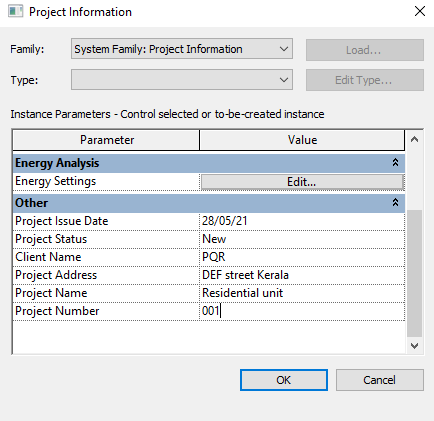The width and height of the screenshot is (434, 421).
Task: Collapse the Other parameters group
Action: tap(395, 202)
